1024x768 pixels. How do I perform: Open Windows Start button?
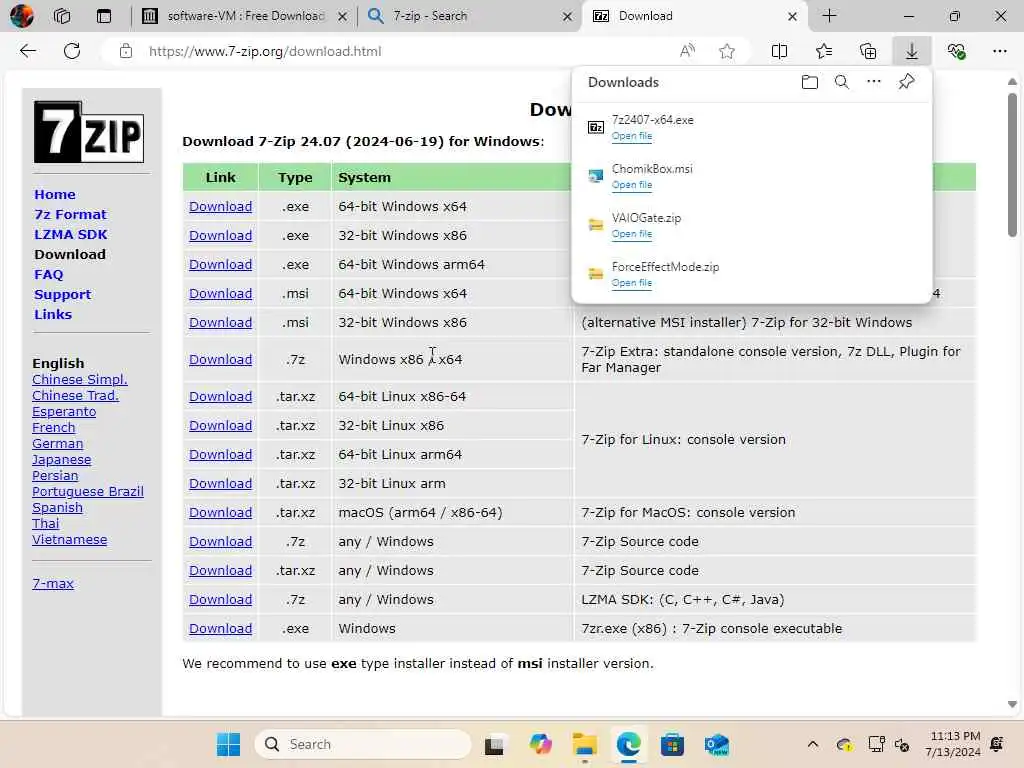click(229, 744)
